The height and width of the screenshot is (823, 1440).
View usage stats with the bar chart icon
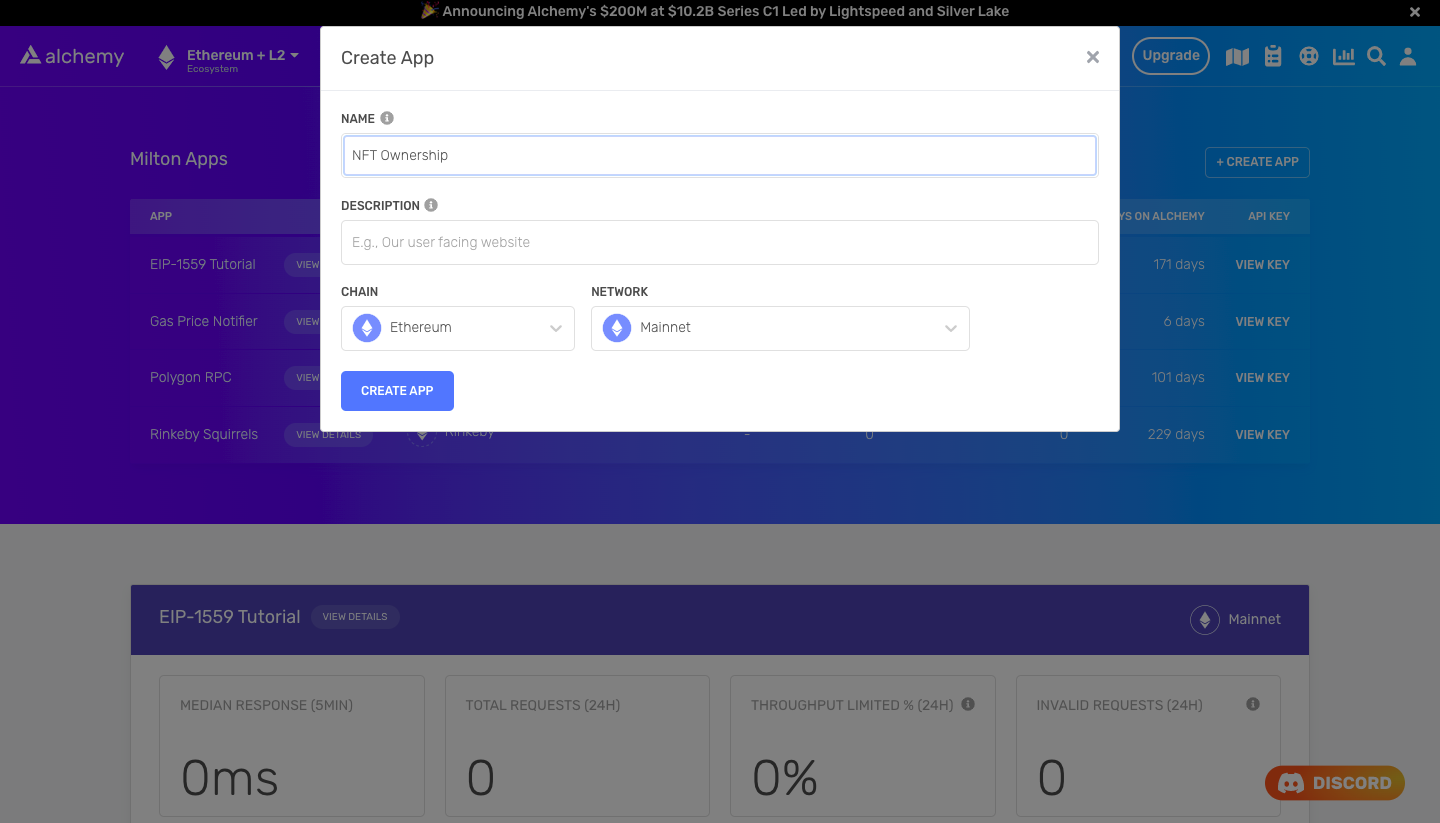pyautogui.click(x=1343, y=56)
